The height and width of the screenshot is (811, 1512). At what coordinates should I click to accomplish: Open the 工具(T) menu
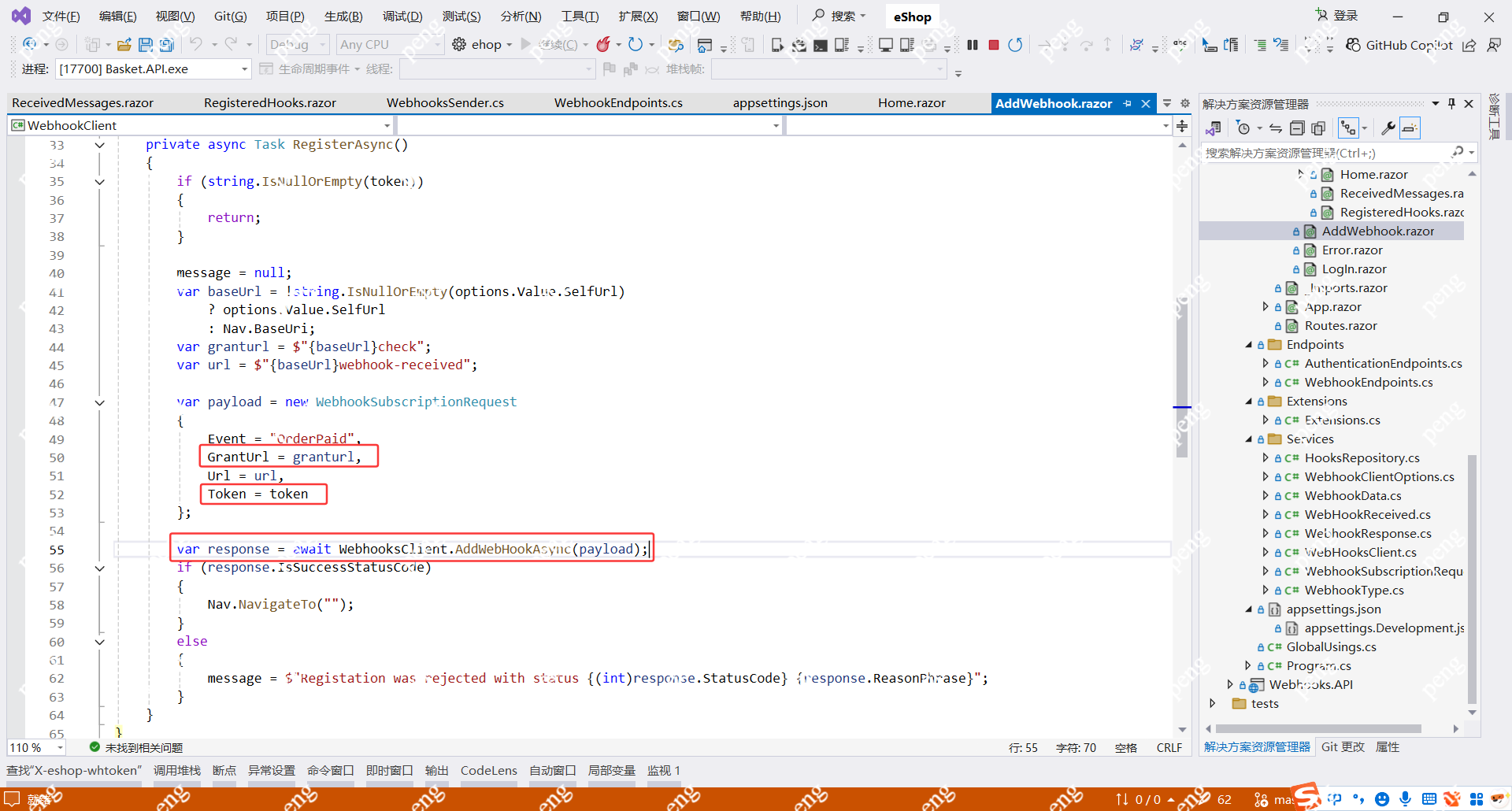pyautogui.click(x=580, y=17)
